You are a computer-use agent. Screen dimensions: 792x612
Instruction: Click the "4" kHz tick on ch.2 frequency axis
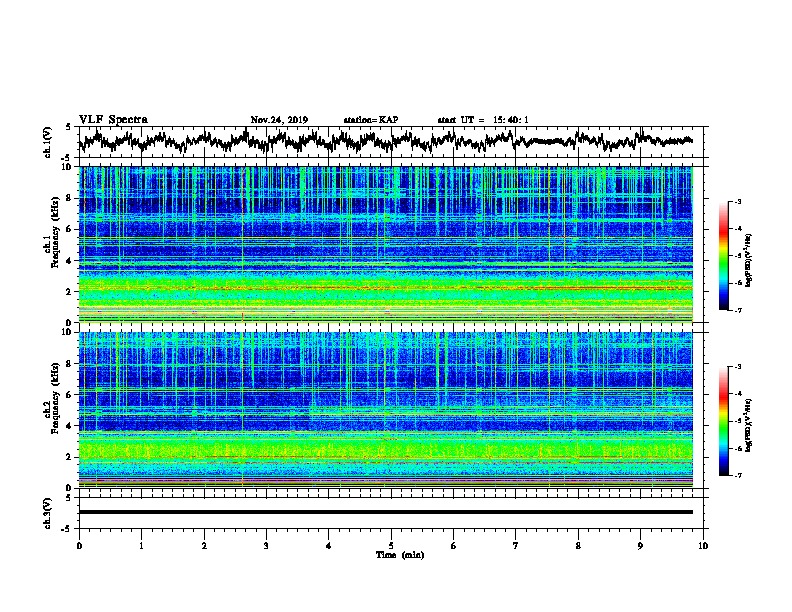pos(70,426)
